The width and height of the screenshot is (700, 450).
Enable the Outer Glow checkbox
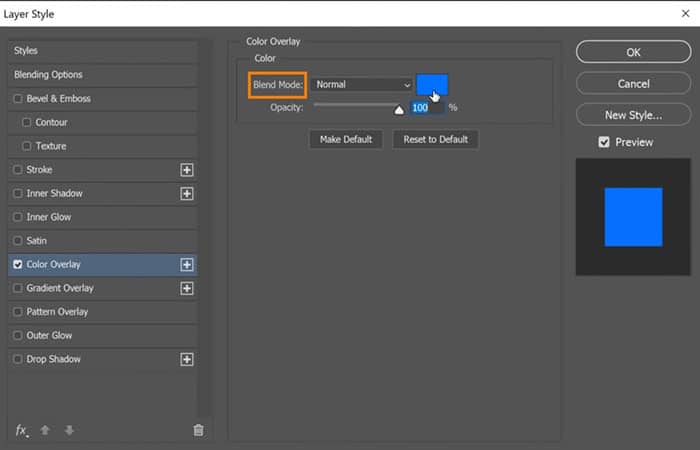18,335
